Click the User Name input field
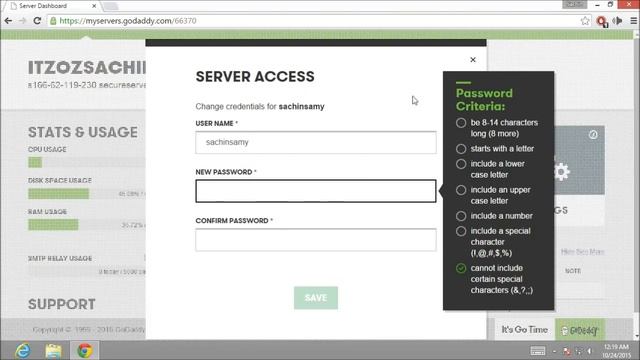The width and height of the screenshot is (640, 360). [x=316, y=142]
